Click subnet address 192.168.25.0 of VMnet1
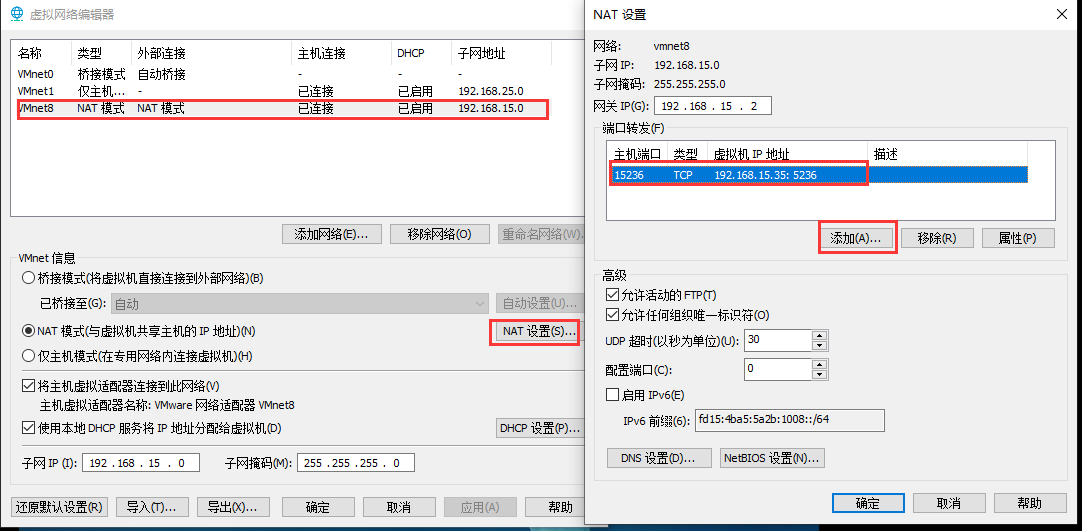Image resolution: width=1082 pixels, height=531 pixels. (491, 91)
